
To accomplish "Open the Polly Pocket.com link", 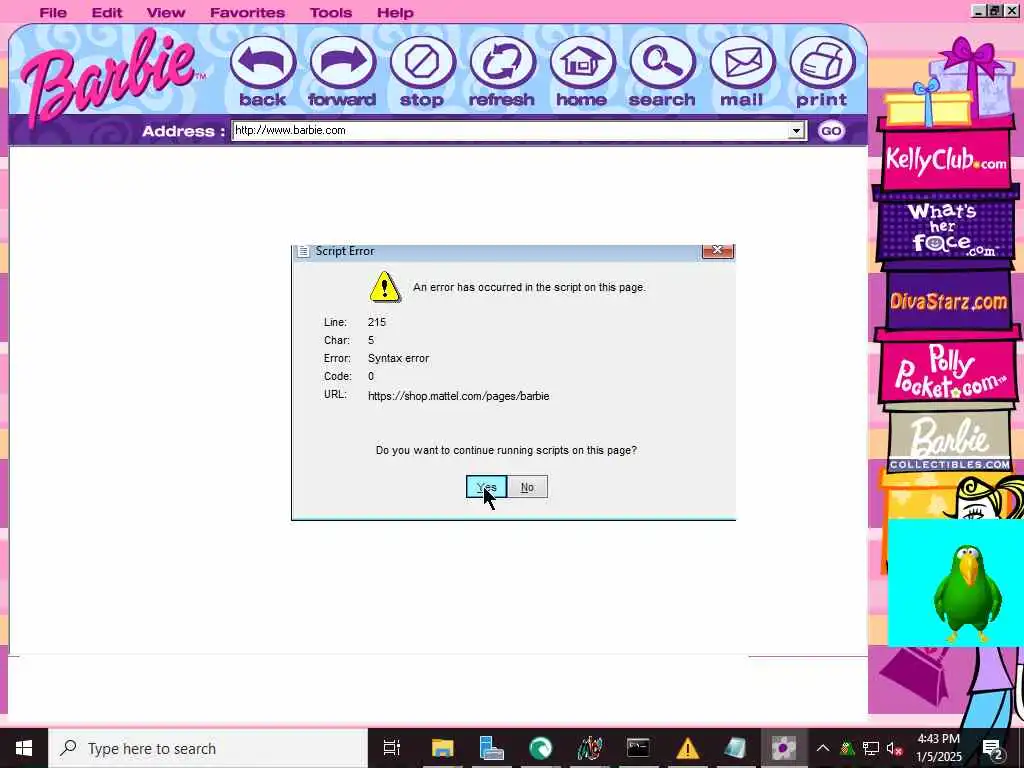I will pyautogui.click(x=948, y=371).
